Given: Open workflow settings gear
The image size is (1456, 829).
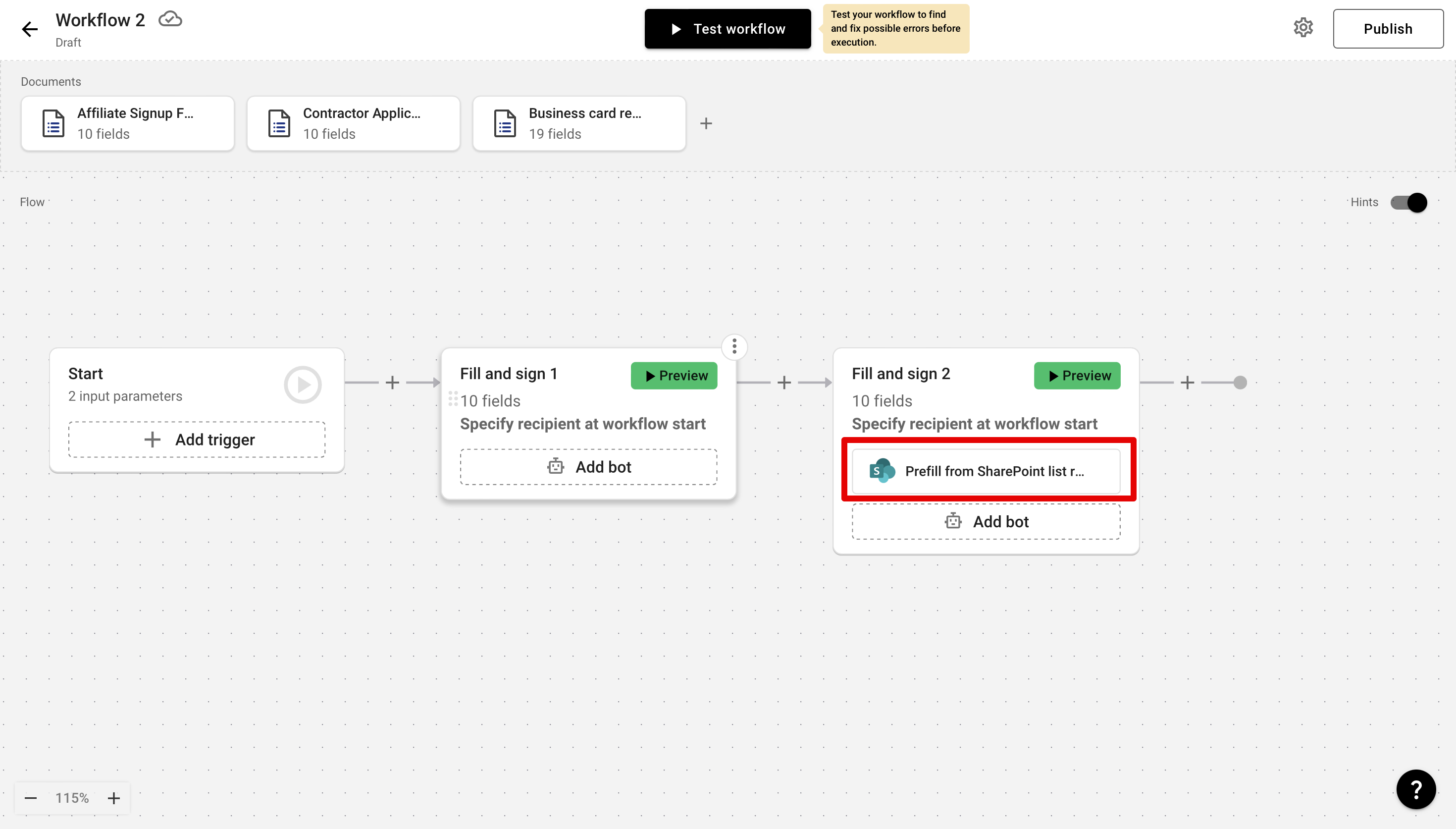Looking at the screenshot, I should 1303,28.
